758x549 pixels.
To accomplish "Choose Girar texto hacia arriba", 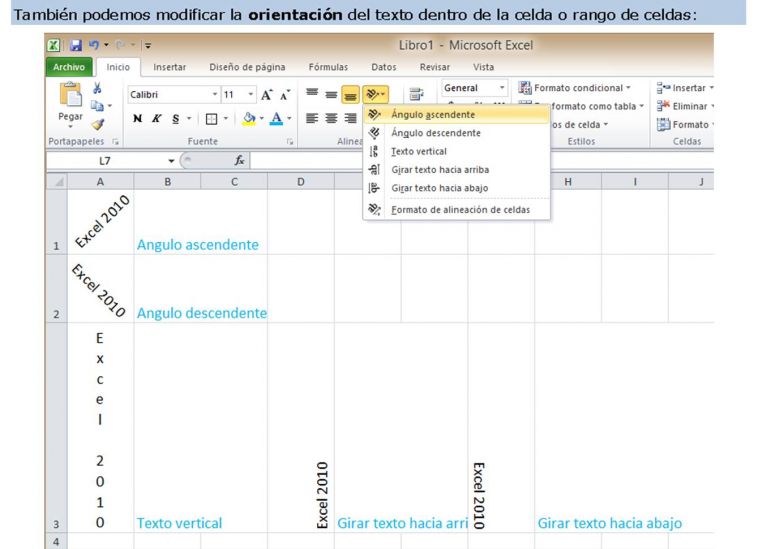I will pos(457,170).
